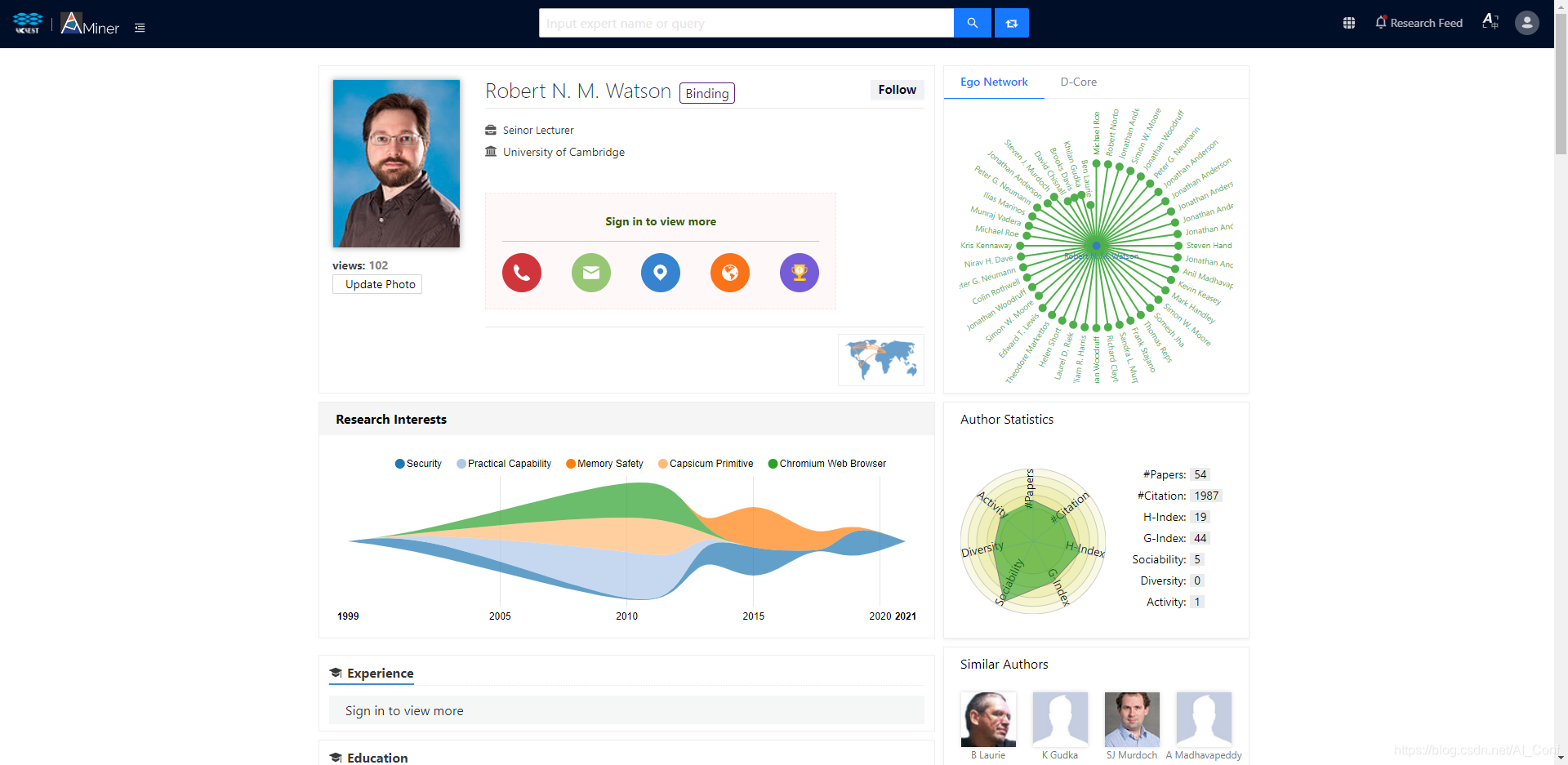
Task: Click the #Citation value 1987
Action: coord(1206,496)
